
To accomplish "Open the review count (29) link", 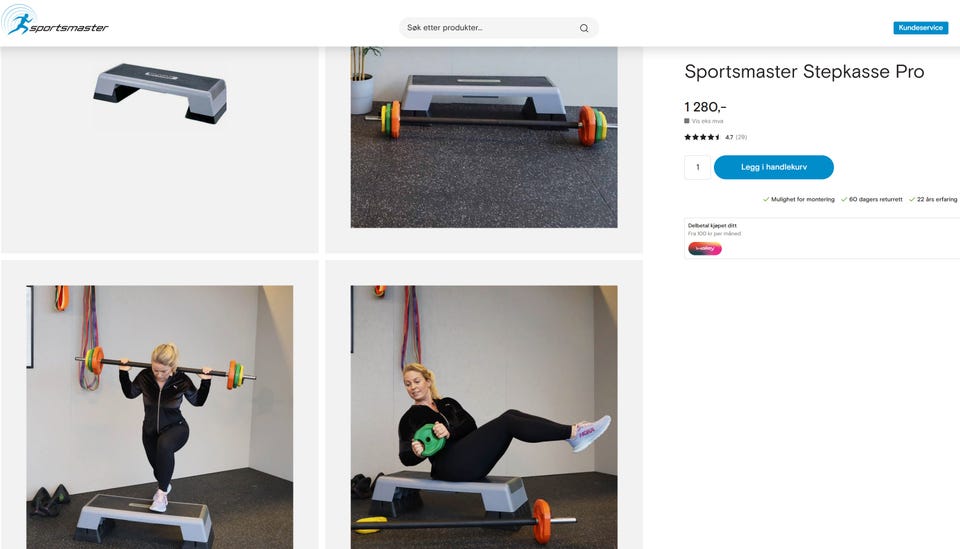I will click(741, 137).
